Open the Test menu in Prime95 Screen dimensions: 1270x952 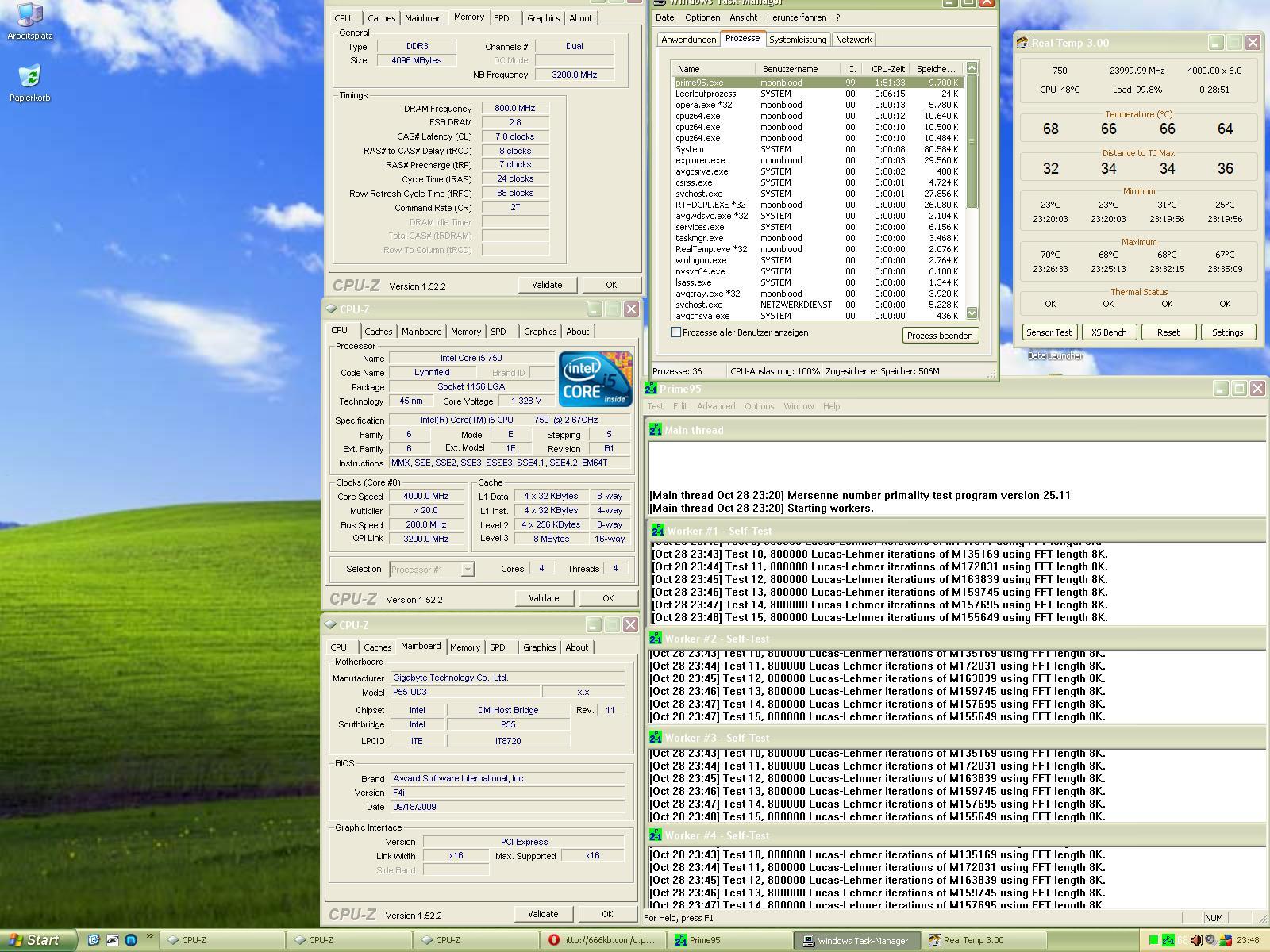point(655,406)
